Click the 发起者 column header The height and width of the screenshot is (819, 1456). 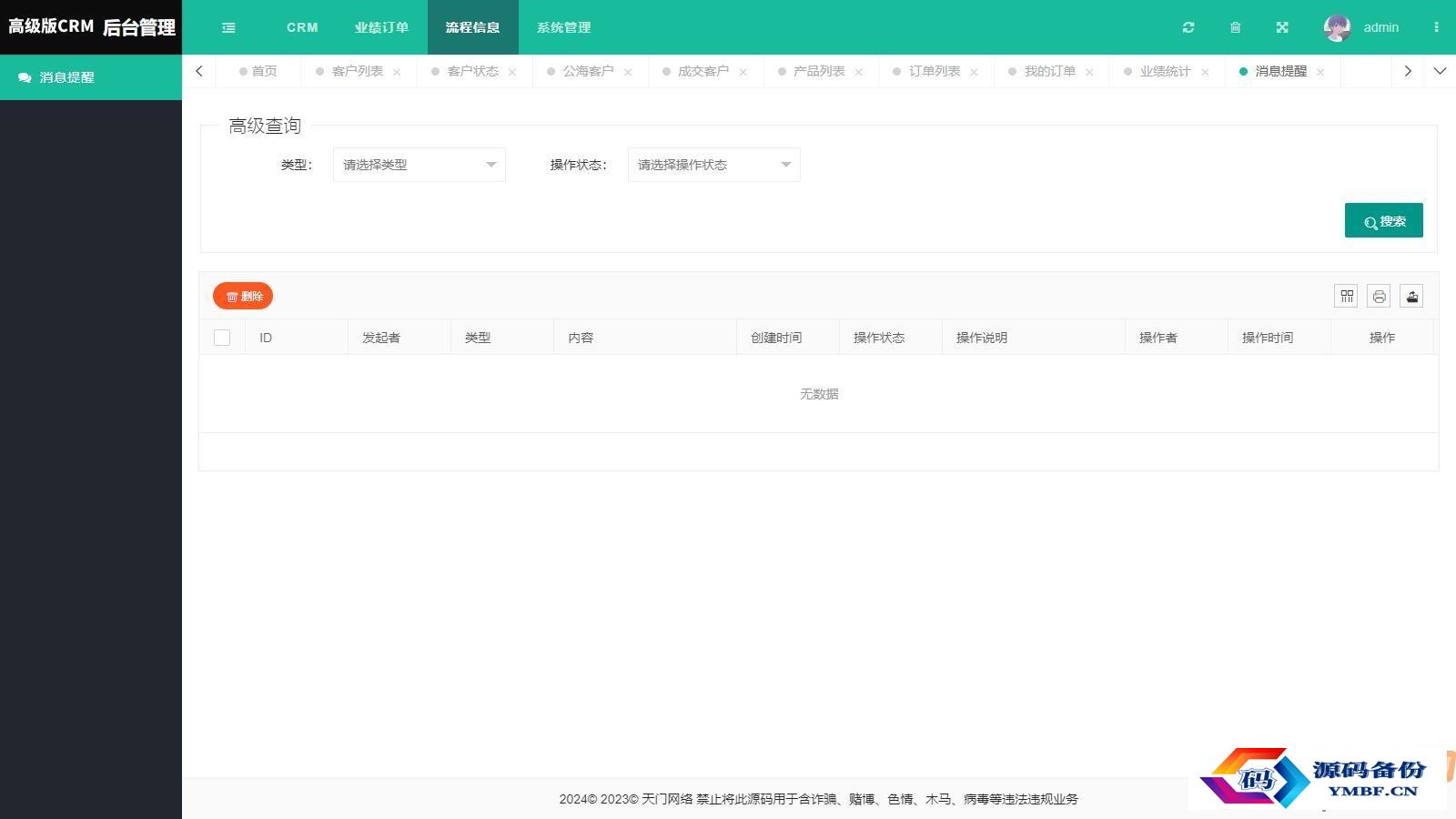[x=399, y=338]
